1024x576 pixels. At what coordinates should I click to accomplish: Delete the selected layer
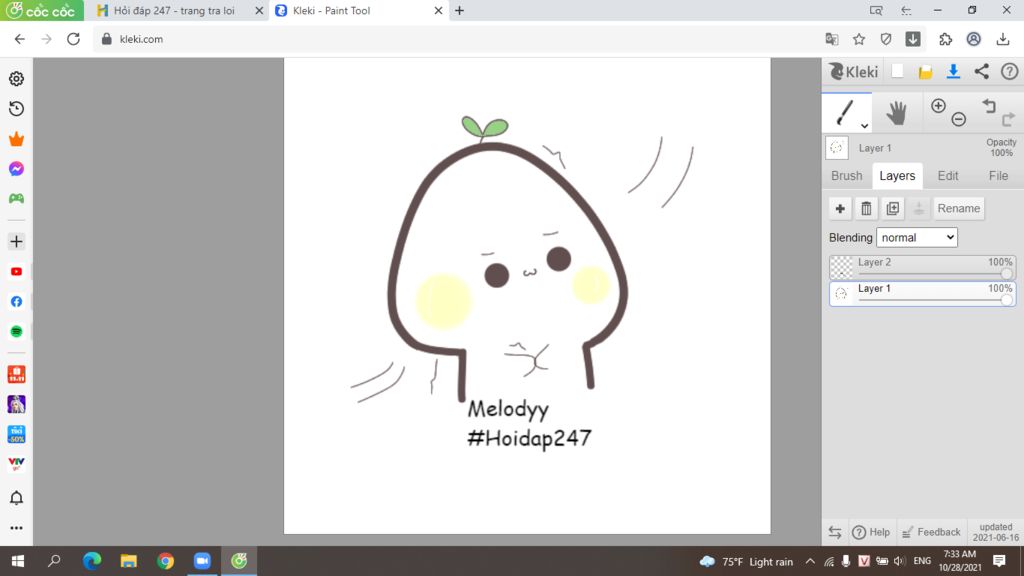point(866,208)
